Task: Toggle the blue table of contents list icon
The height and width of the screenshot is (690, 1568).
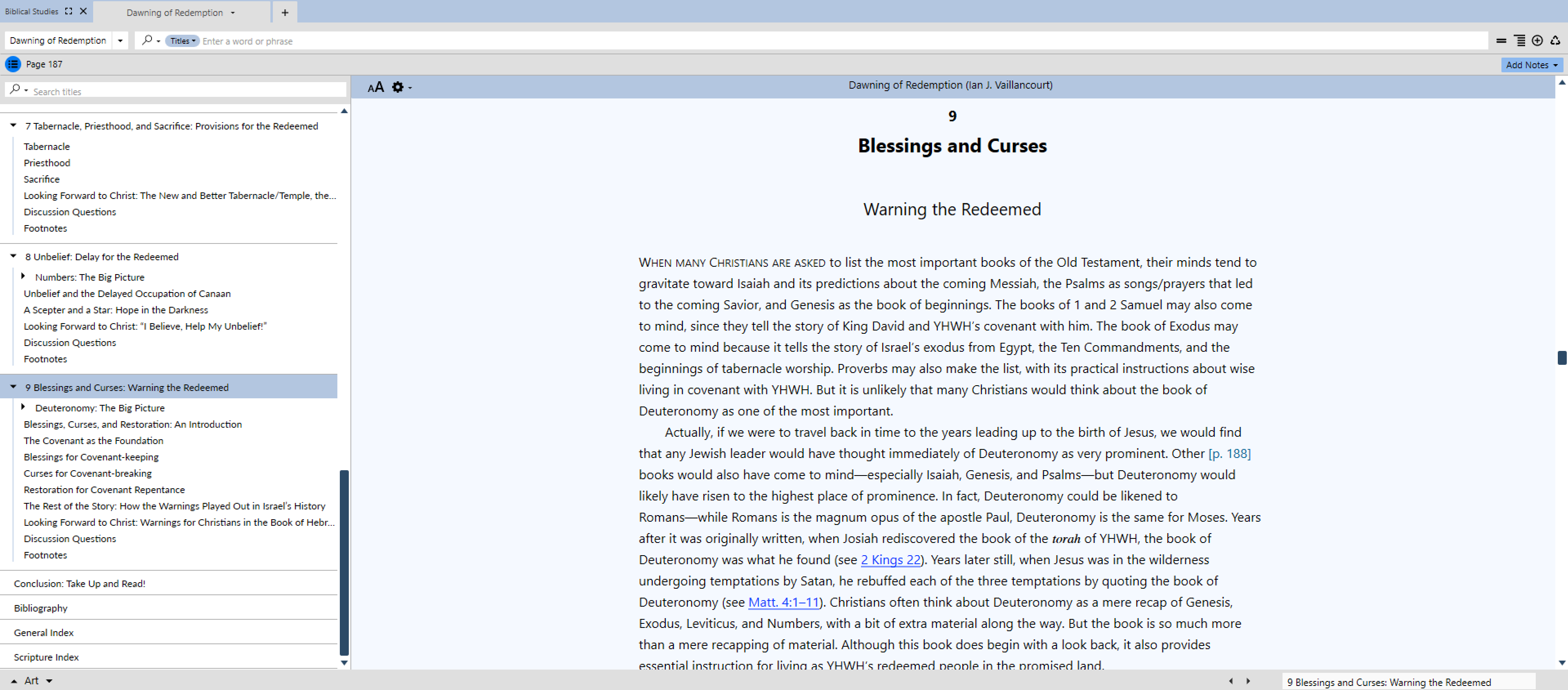Action: click(13, 64)
